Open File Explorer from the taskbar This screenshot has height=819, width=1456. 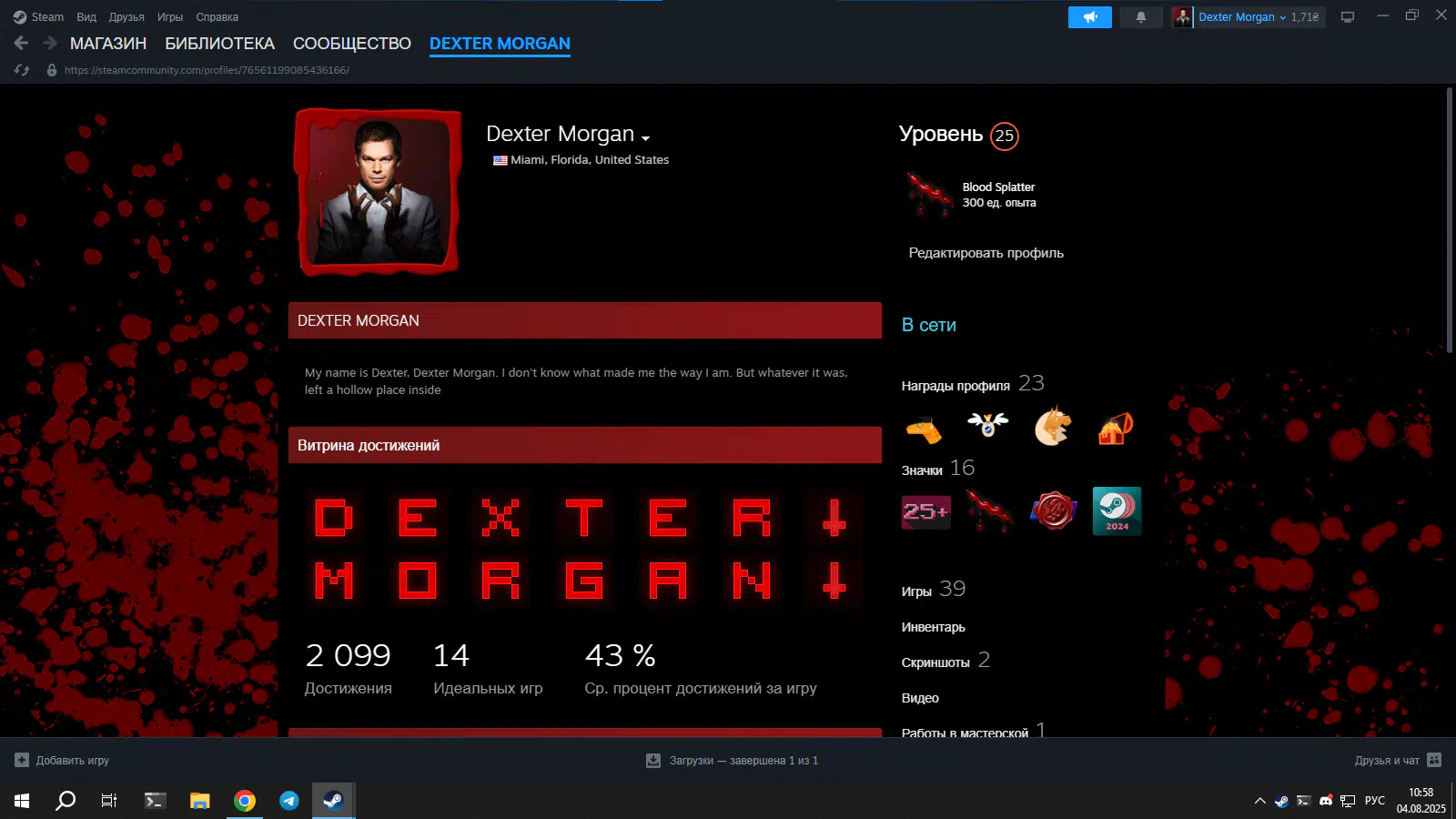pos(200,801)
